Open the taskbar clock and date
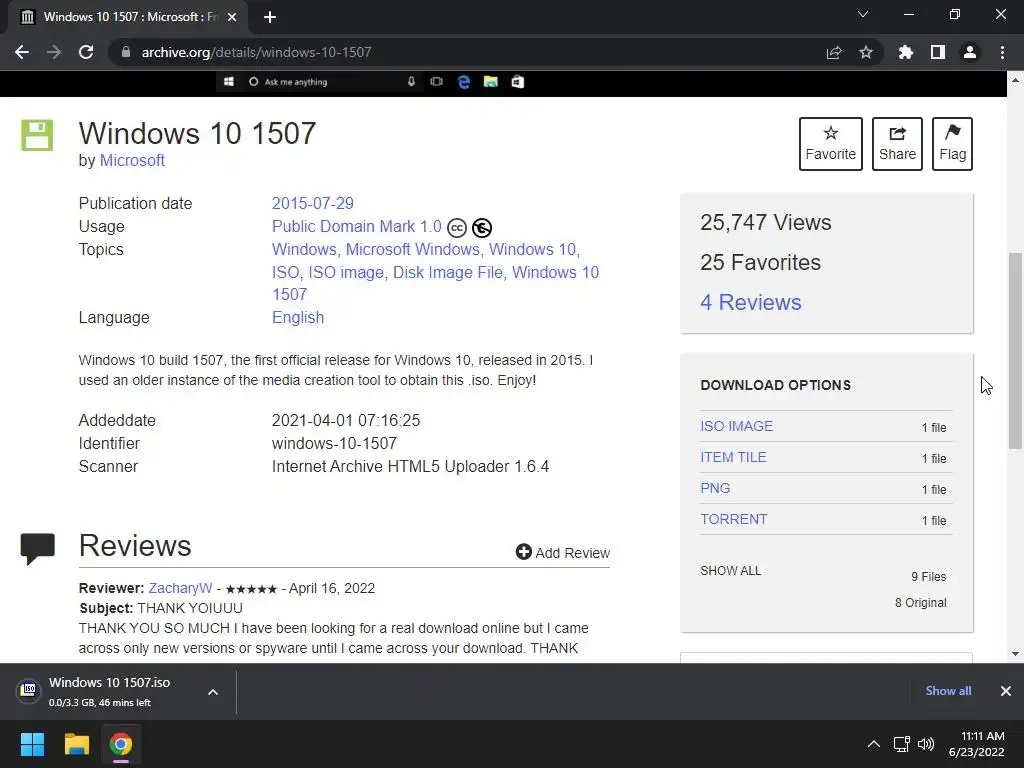Viewport: 1024px width, 768px height. 977,744
